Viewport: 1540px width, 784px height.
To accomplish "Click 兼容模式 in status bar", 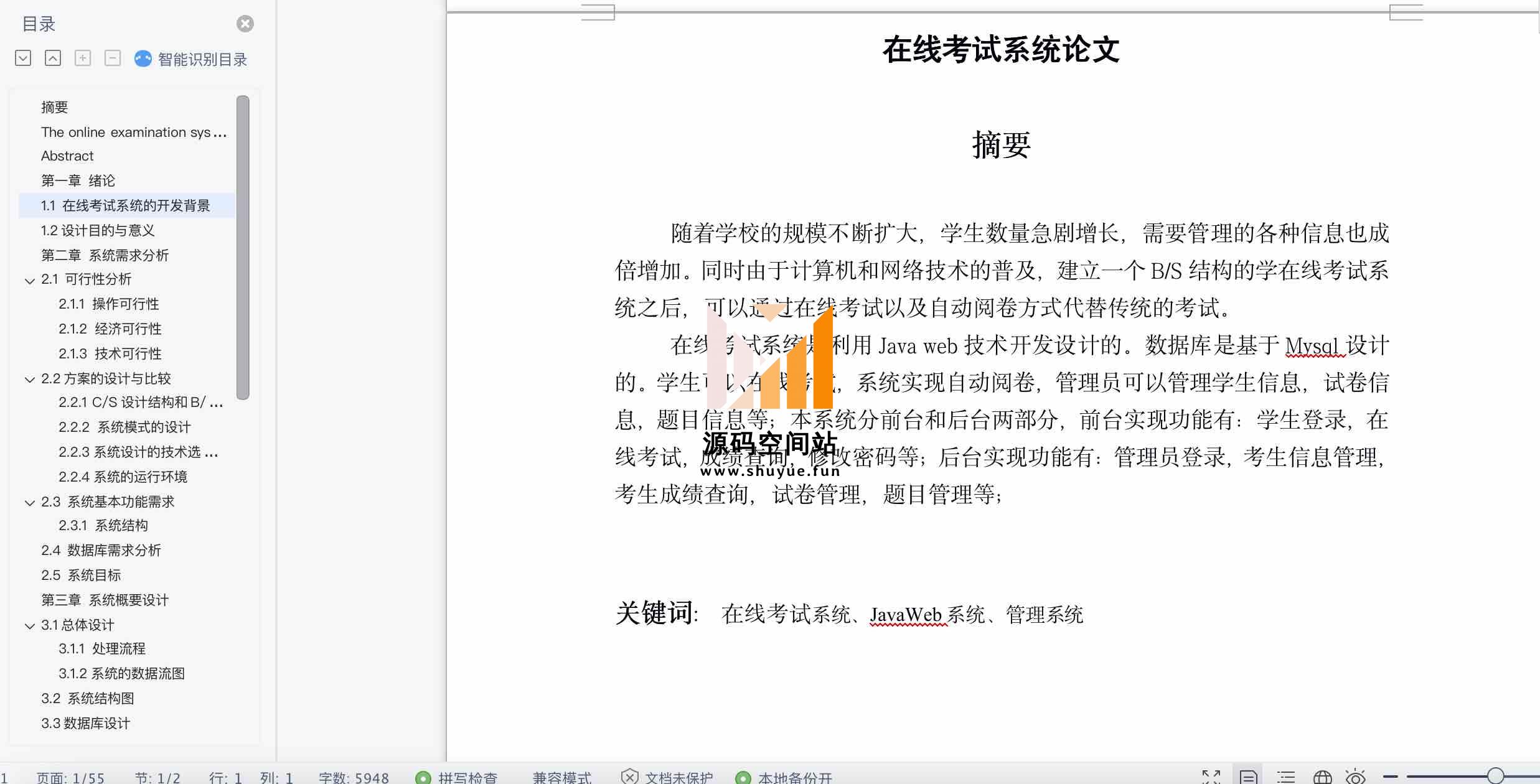I will point(562,777).
